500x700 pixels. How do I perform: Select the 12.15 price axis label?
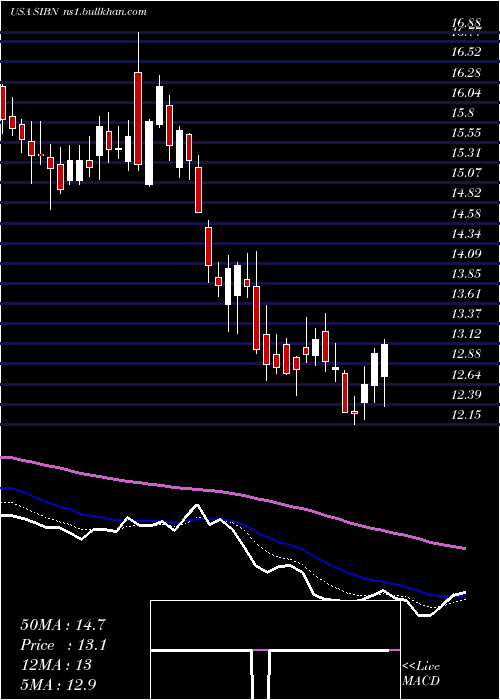click(x=466, y=415)
